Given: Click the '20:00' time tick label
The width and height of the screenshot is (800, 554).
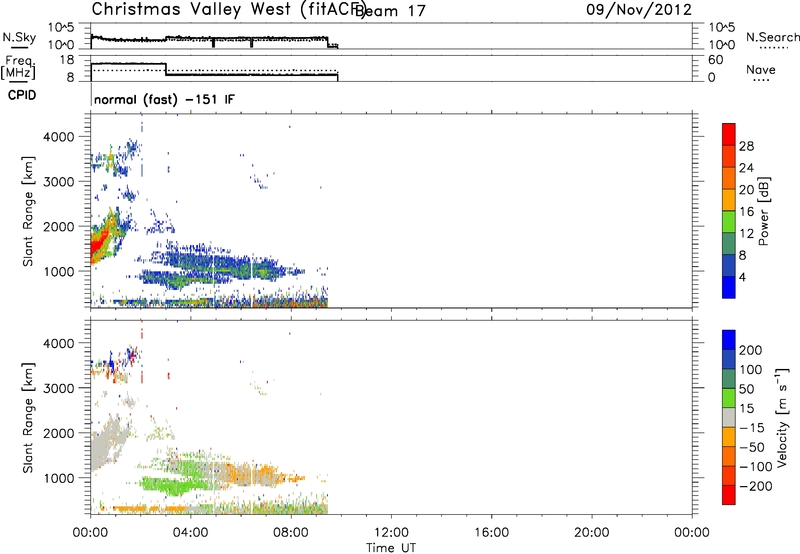Looking at the screenshot, I should point(592,533).
